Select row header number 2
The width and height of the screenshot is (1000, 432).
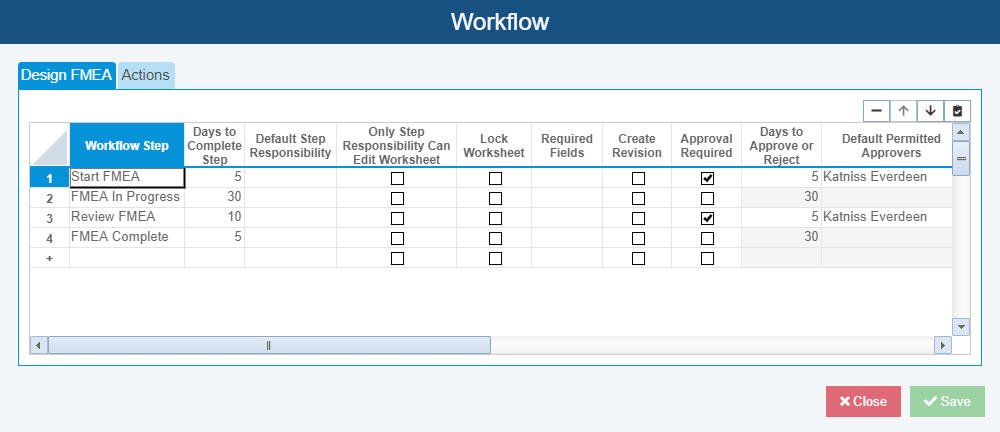pos(50,198)
